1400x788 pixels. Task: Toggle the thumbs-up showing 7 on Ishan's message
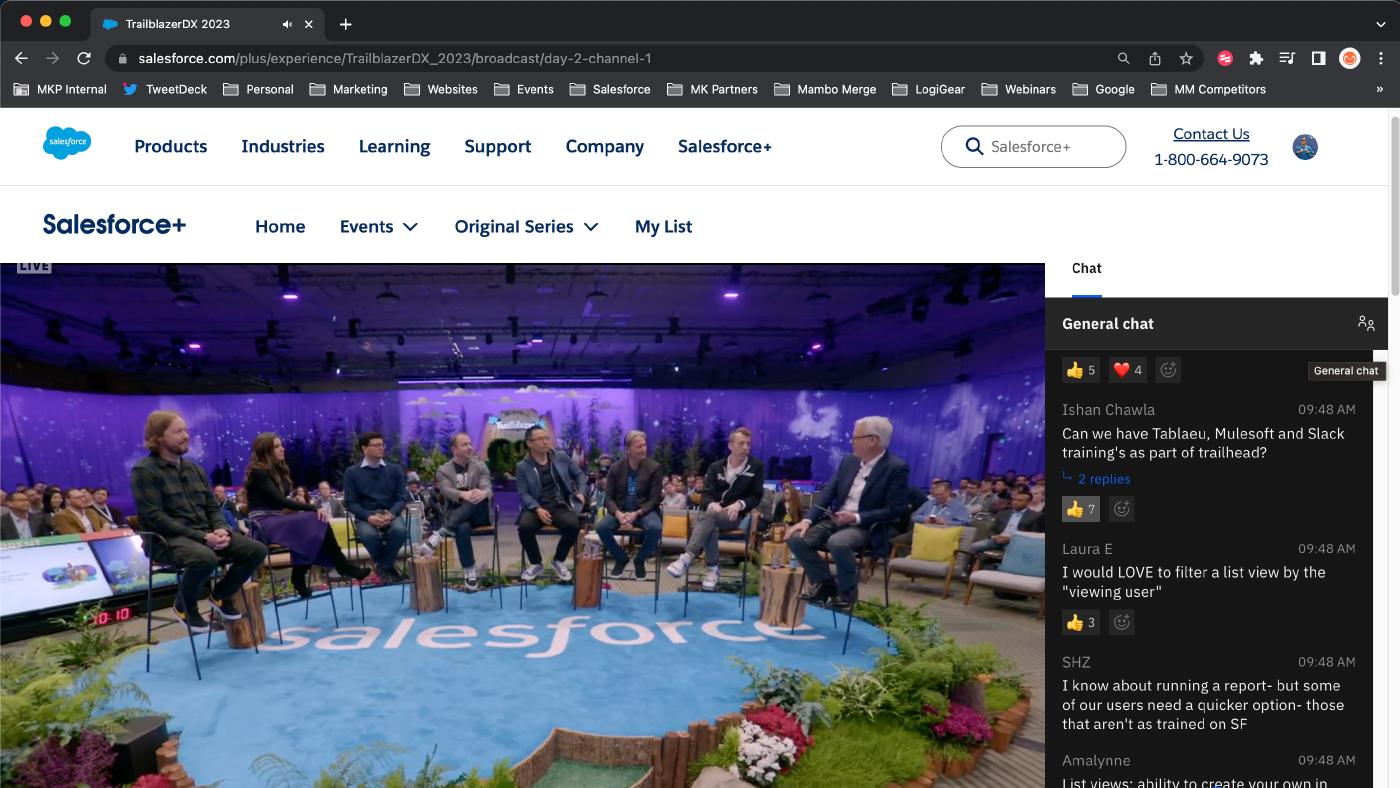(1080, 508)
